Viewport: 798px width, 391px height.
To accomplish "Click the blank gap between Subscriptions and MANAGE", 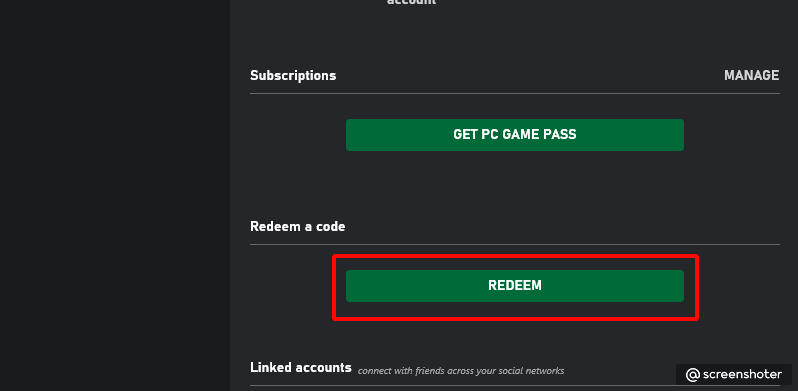I will (x=529, y=75).
